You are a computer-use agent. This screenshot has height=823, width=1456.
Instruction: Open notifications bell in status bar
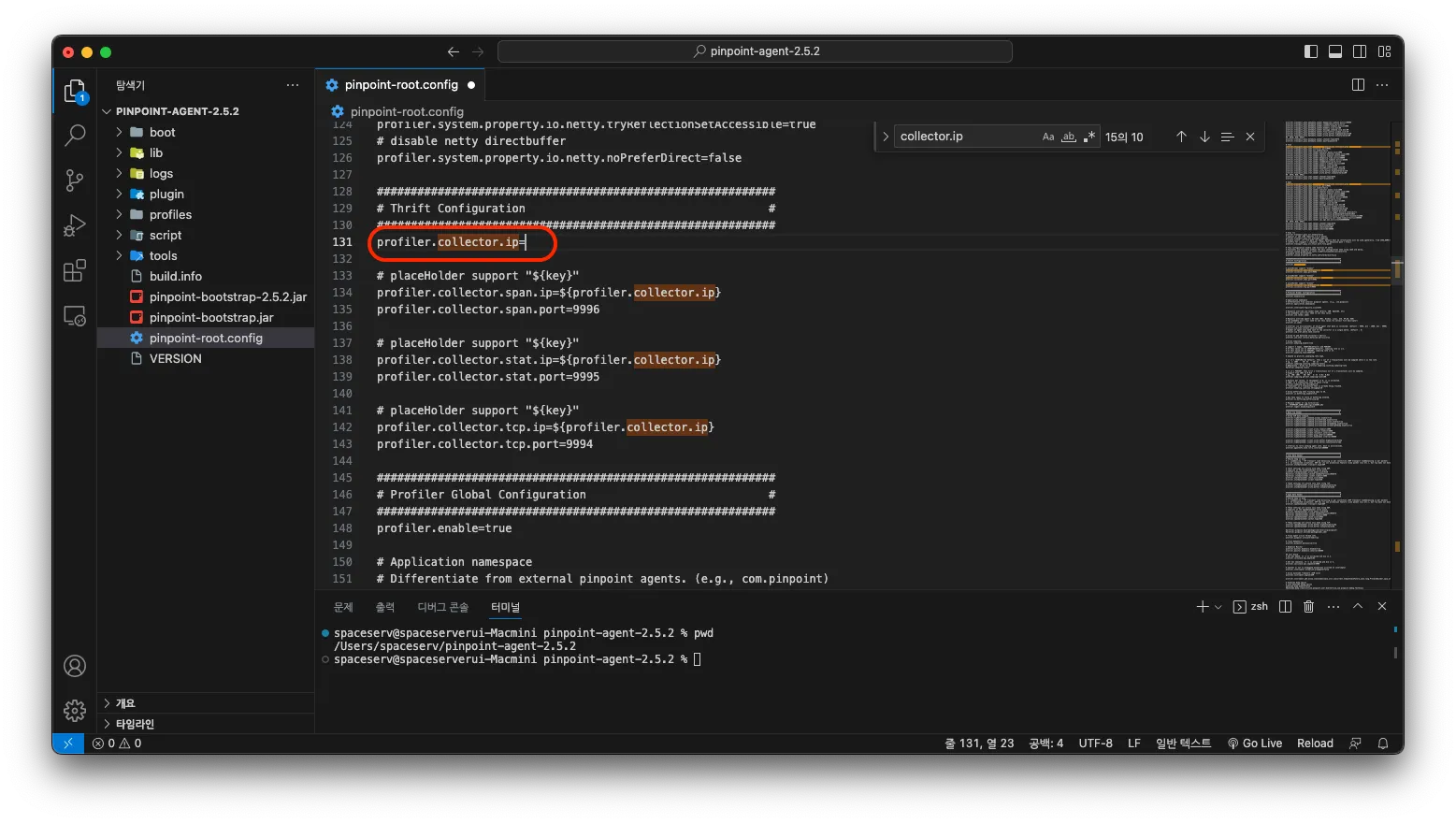pyautogui.click(x=1383, y=744)
